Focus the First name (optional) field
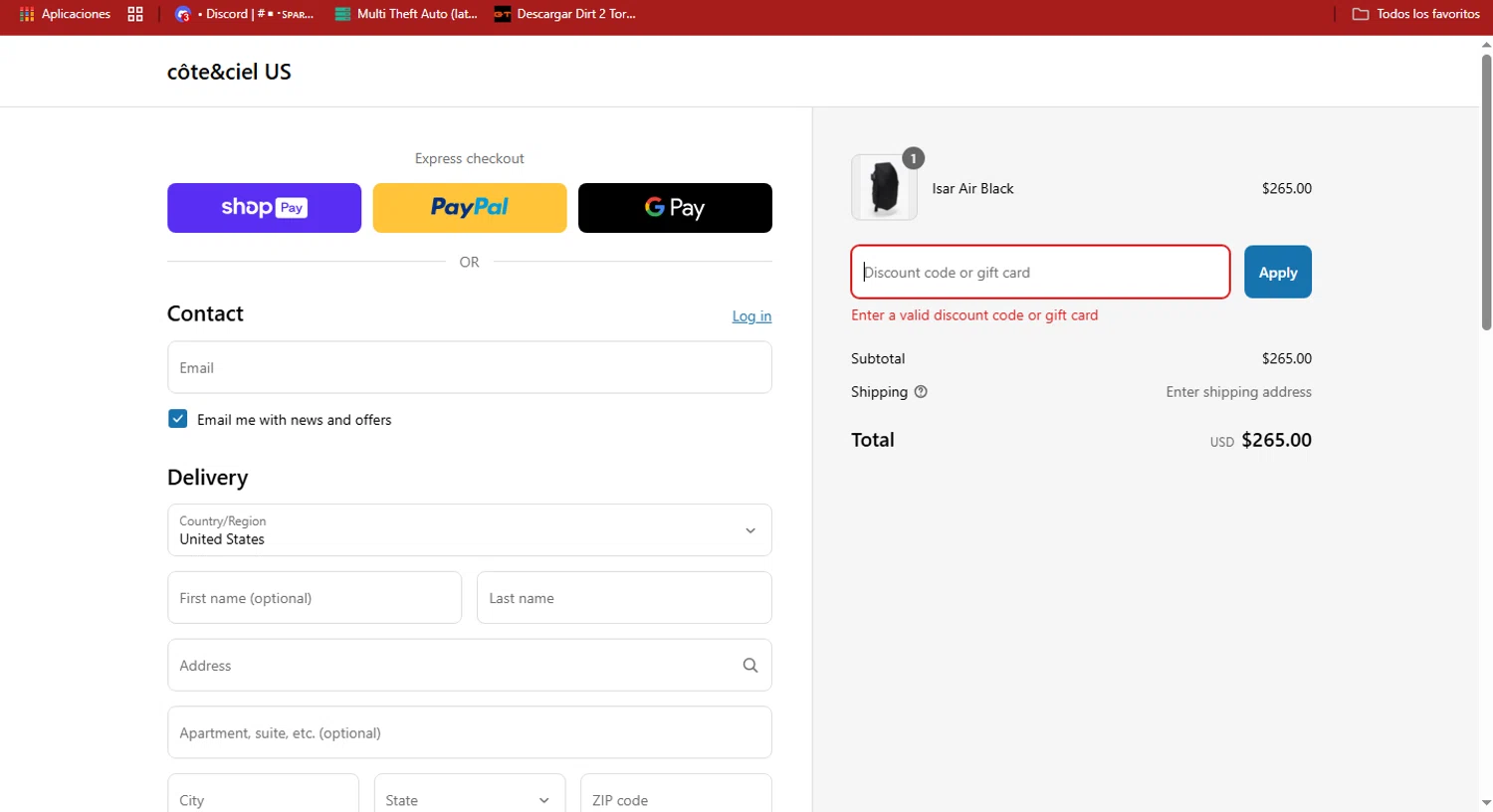 (x=315, y=598)
